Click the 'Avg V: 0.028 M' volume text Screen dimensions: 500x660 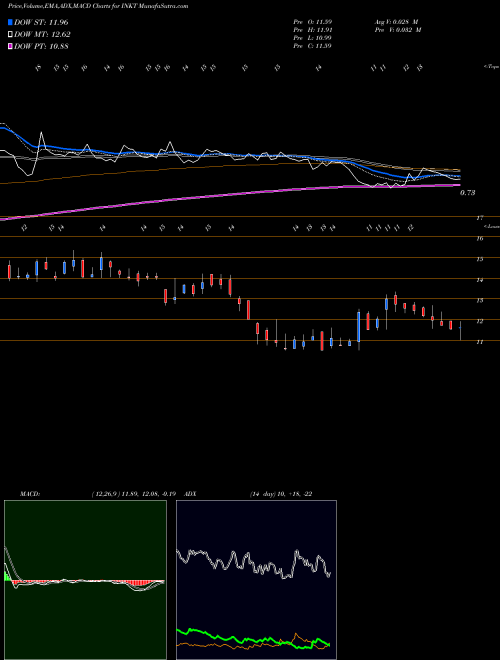pyautogui.click(x=398, y=21)
